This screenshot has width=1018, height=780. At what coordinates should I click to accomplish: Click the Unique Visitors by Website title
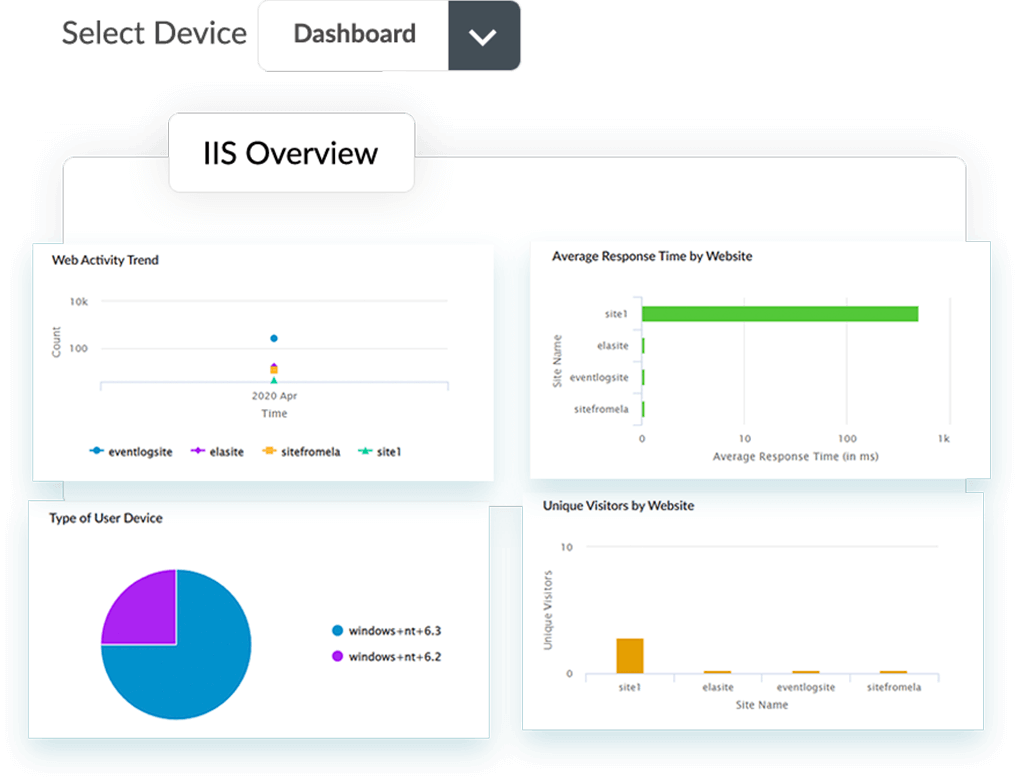(x=618, y=506)
